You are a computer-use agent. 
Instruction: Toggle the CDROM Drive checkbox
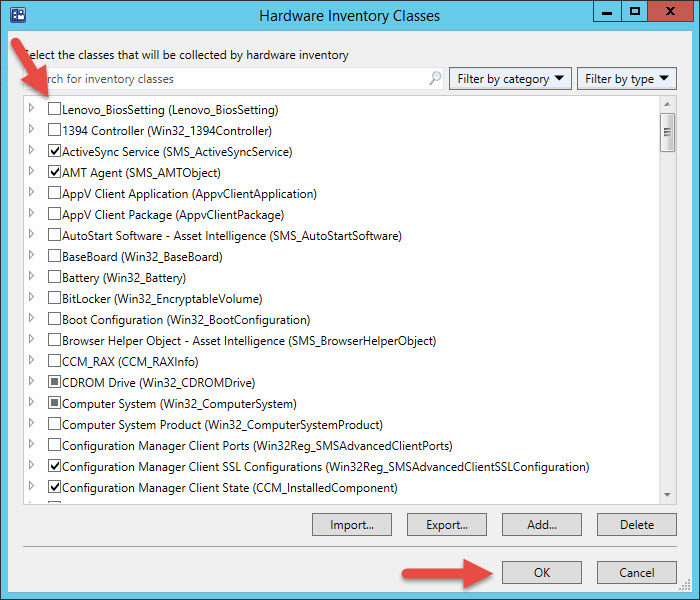54,382
